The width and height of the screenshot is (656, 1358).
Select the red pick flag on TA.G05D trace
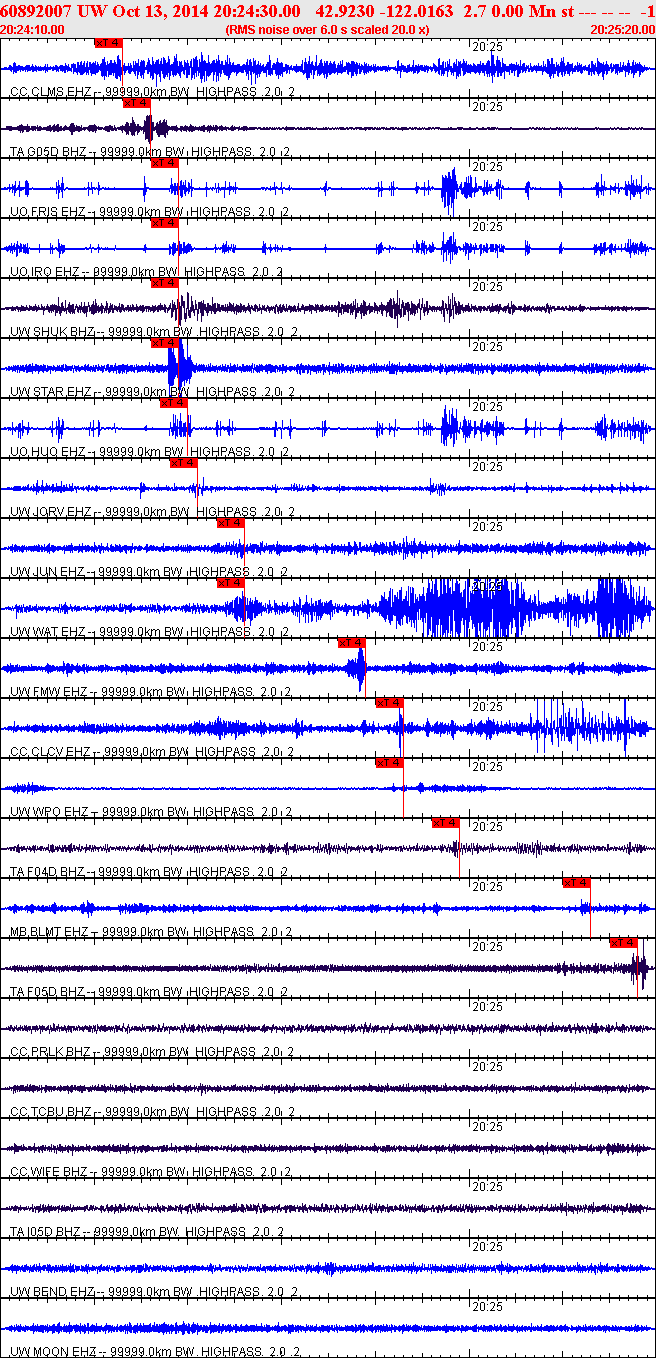136,103
